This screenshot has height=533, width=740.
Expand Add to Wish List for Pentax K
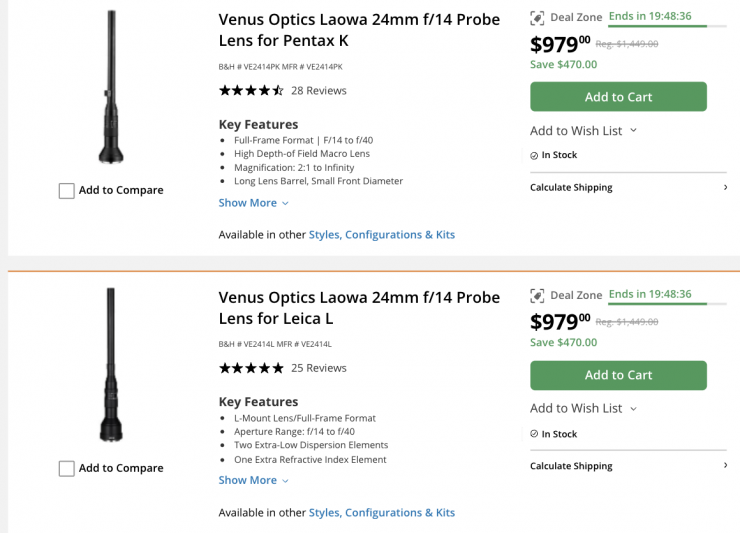click(633, 130)
